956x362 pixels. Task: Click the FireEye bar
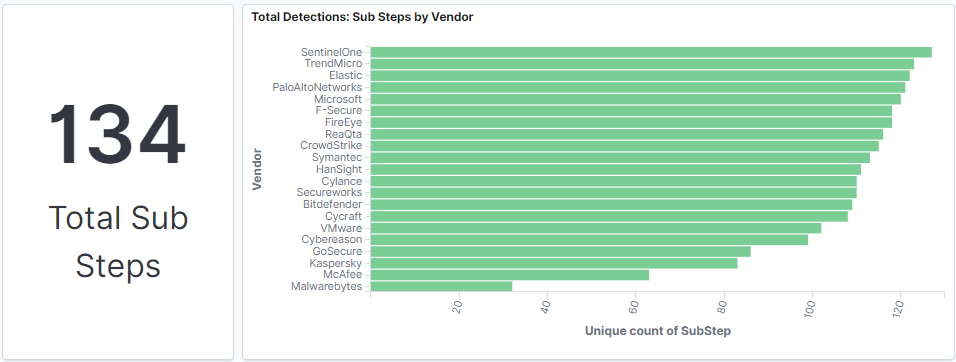(631, 122)
